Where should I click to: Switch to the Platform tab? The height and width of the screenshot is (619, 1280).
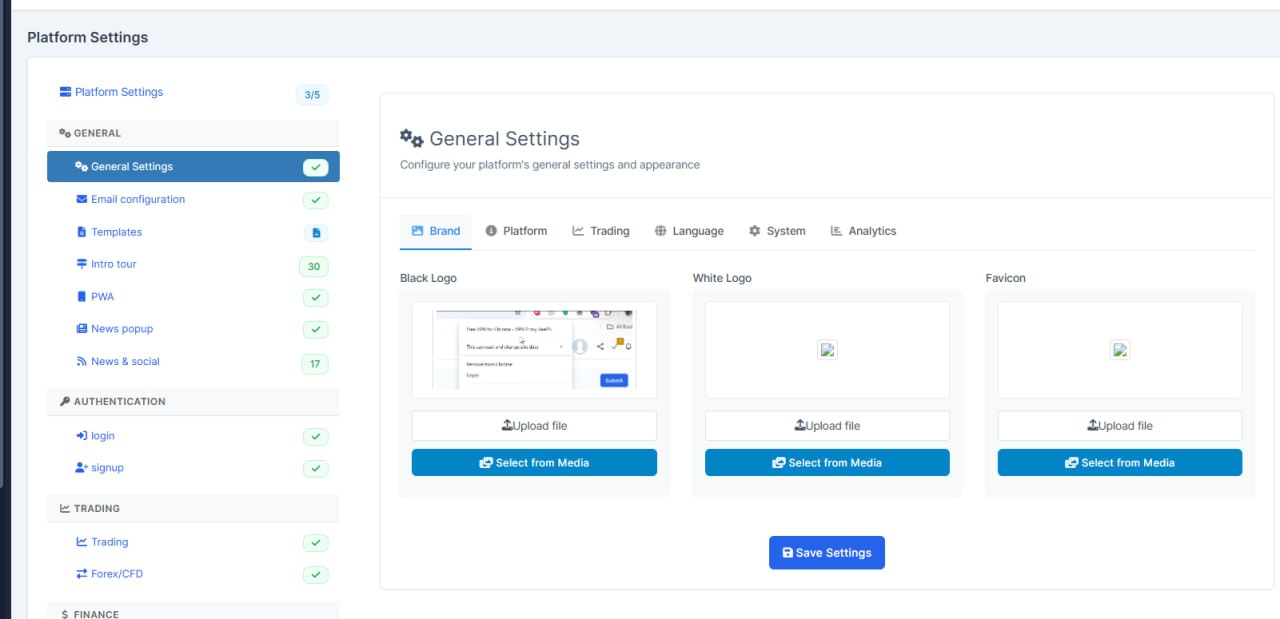516,231
